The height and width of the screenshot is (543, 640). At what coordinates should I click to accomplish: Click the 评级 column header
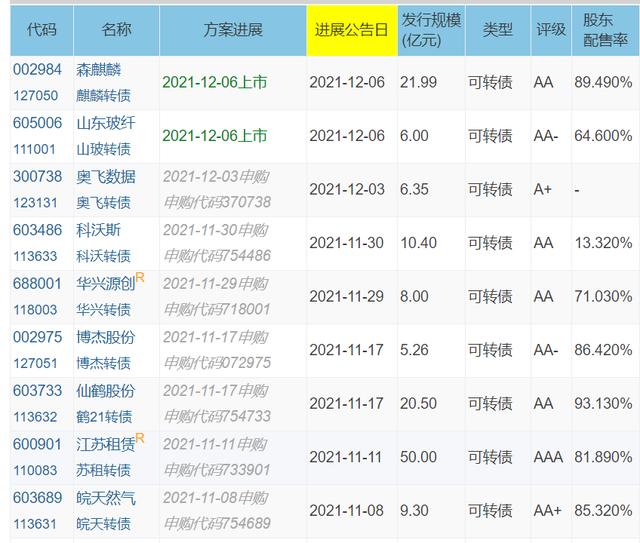551,30
